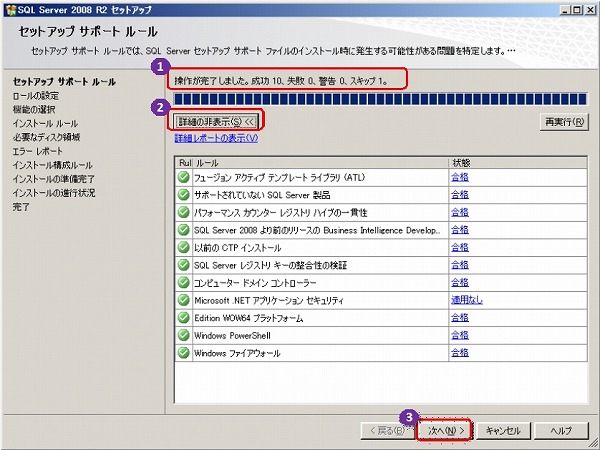Open help with the ヘルプ button
This screenshot has height=450, width=600.
(561, 431)
